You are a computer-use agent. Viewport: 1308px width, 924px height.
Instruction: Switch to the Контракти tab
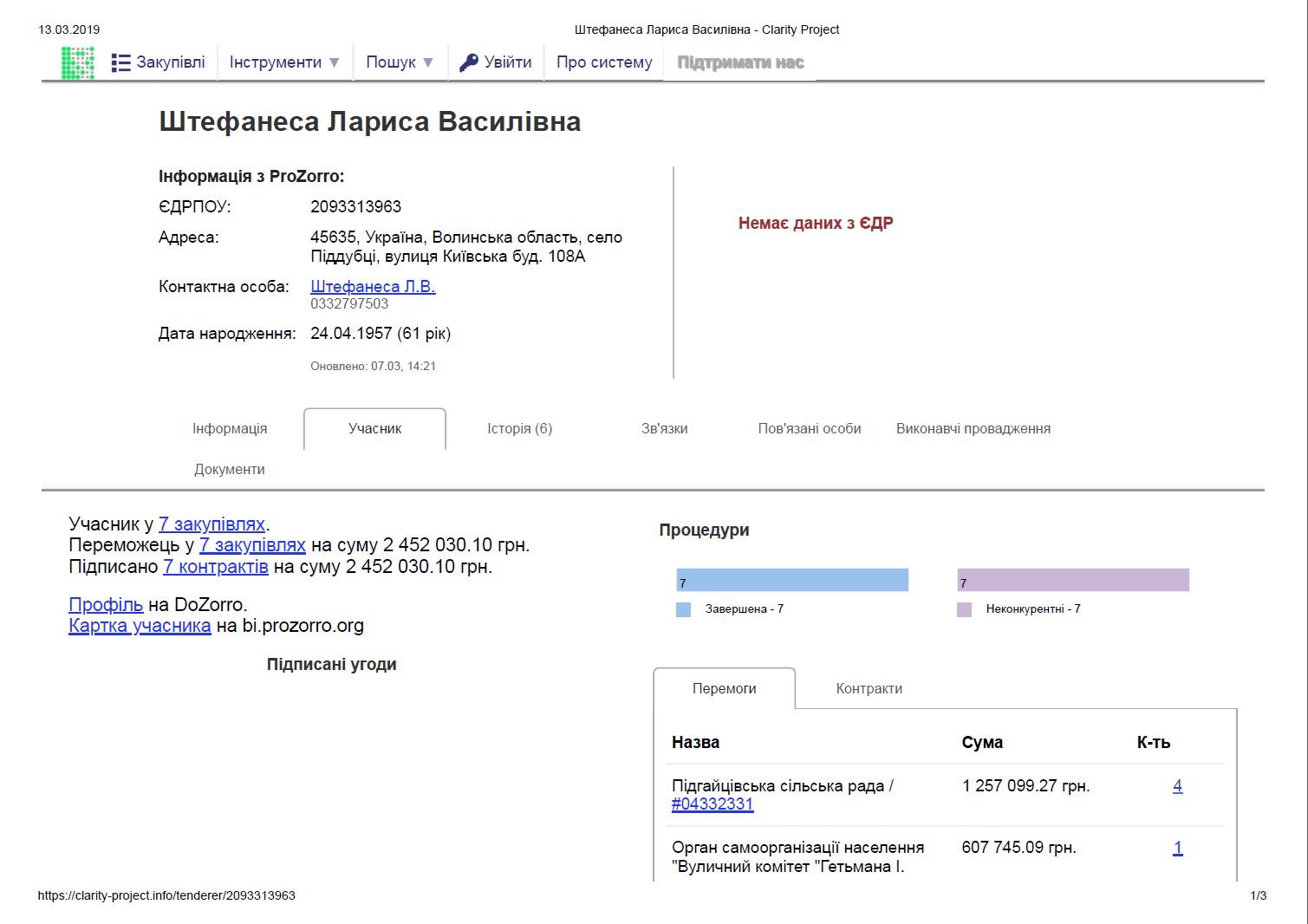[x=869, y=688]
